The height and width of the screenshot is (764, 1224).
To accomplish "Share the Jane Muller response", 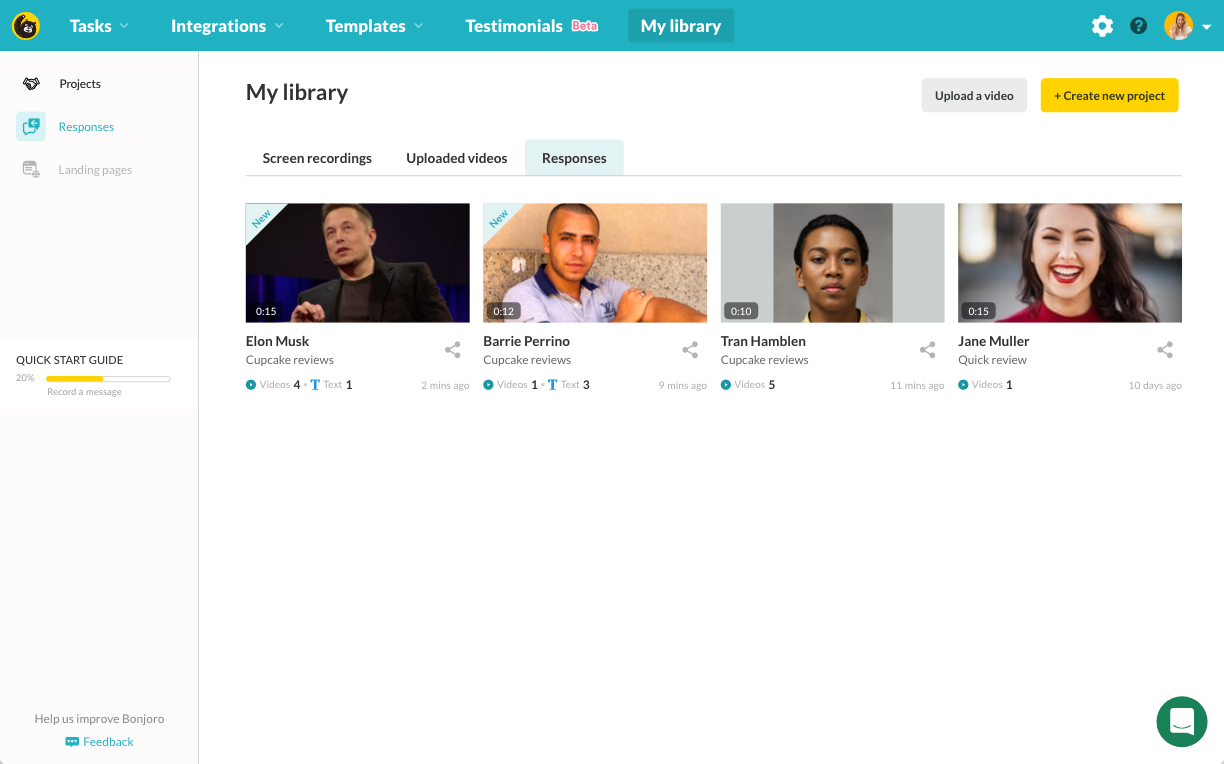I will coord(1165,350).
